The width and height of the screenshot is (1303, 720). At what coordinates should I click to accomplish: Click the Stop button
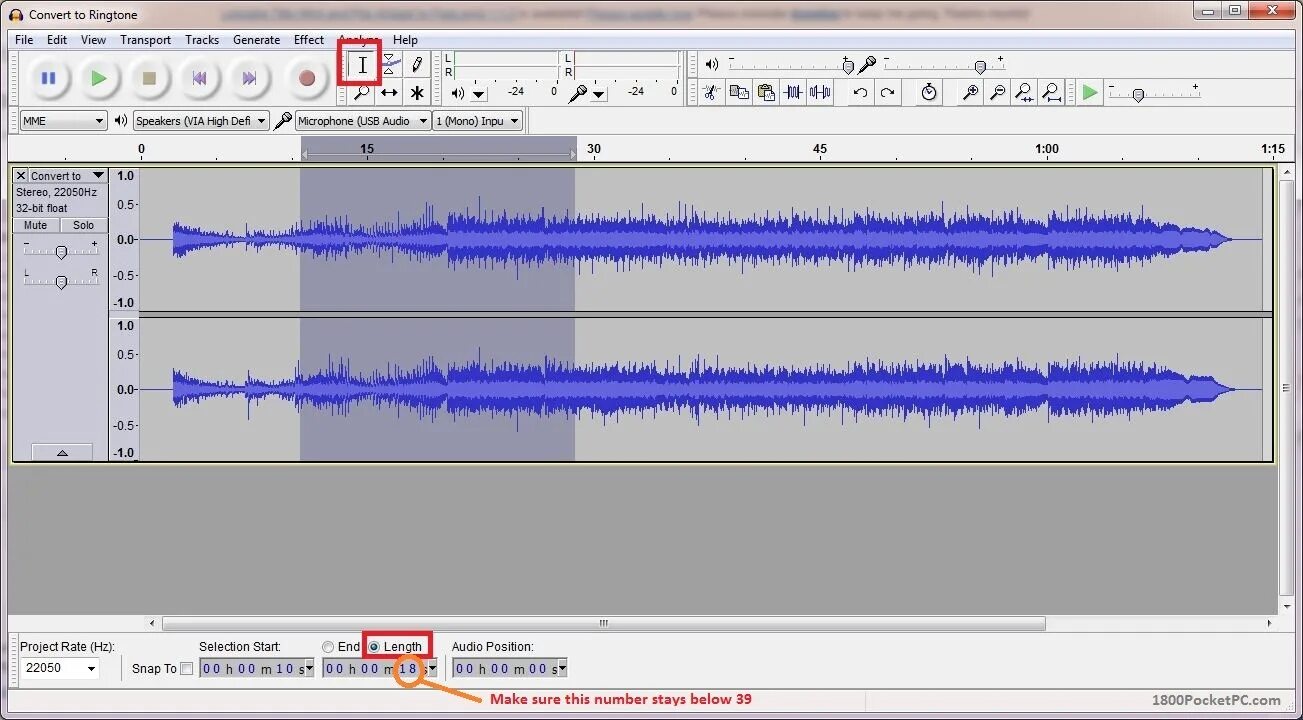(x=149, y=78)
